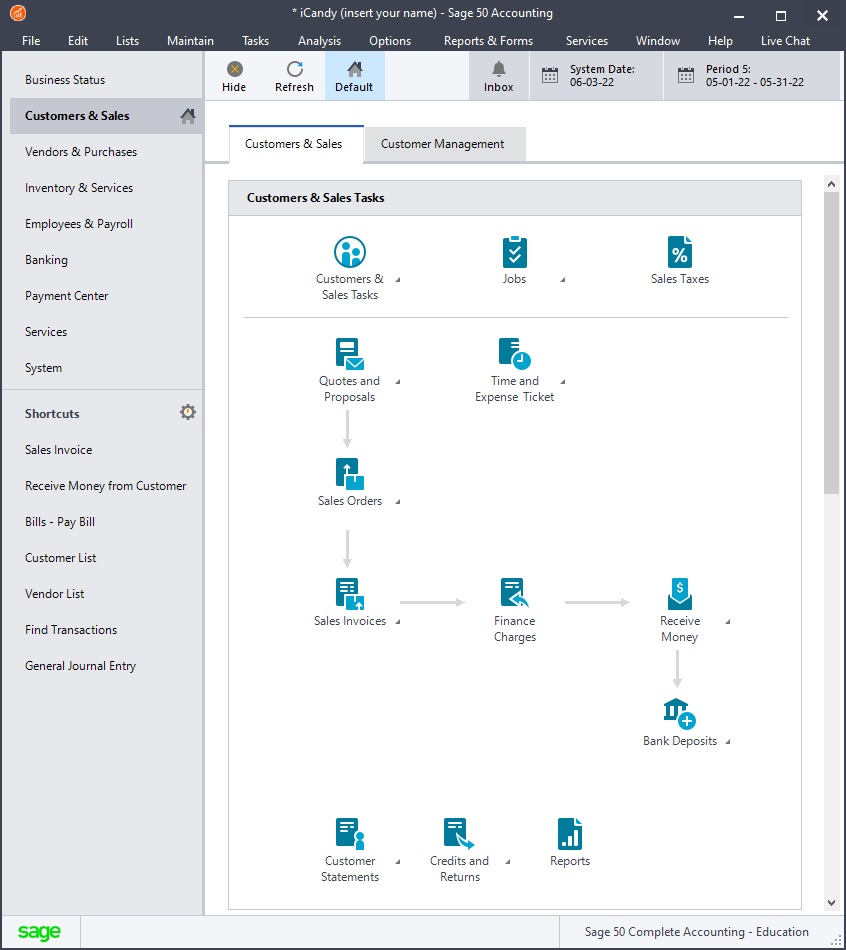This screenshot has width=846, height=950.
Task: Open Vendors & Purchases navigation page
Action: coord(81,151)
